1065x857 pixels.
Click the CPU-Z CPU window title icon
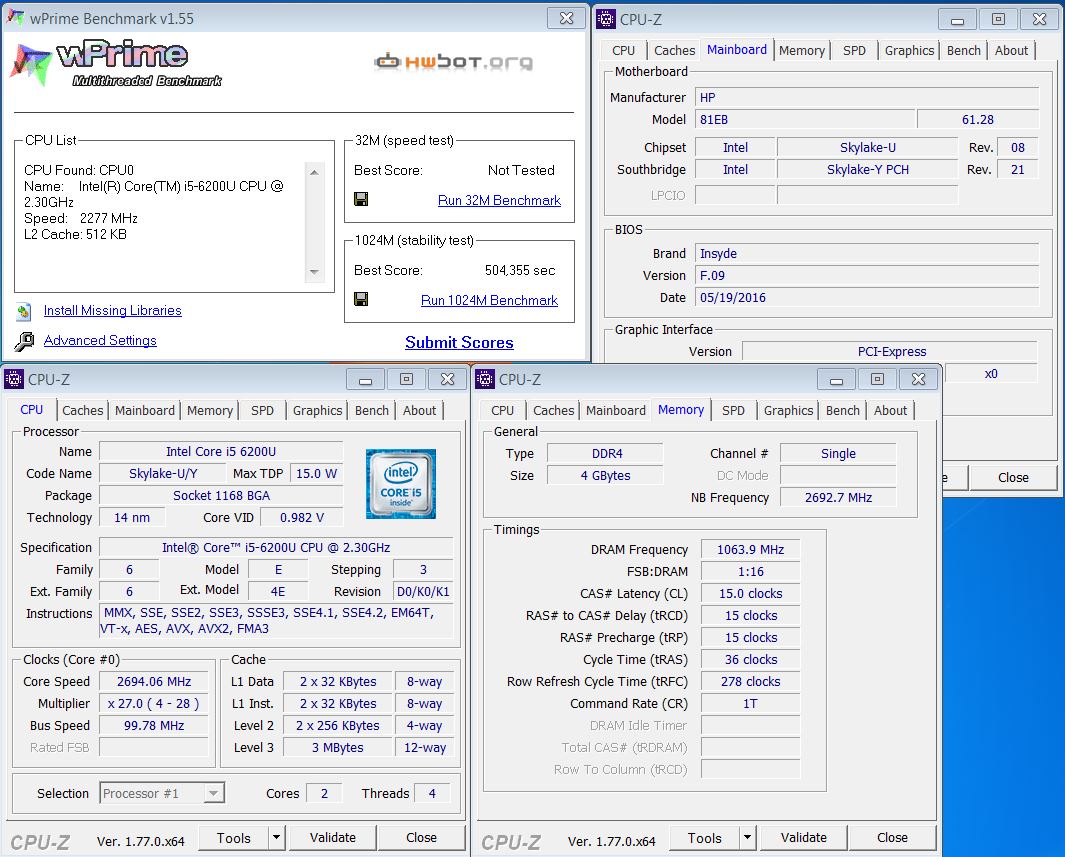tap(14, 379)
